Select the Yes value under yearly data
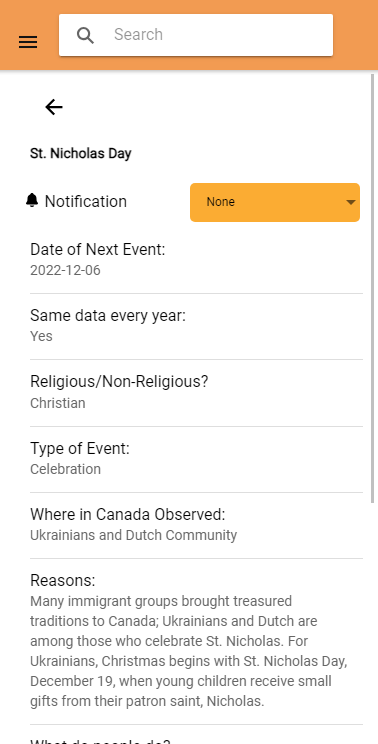The width and height of the screenshot is (378, 744). point(41,336)
